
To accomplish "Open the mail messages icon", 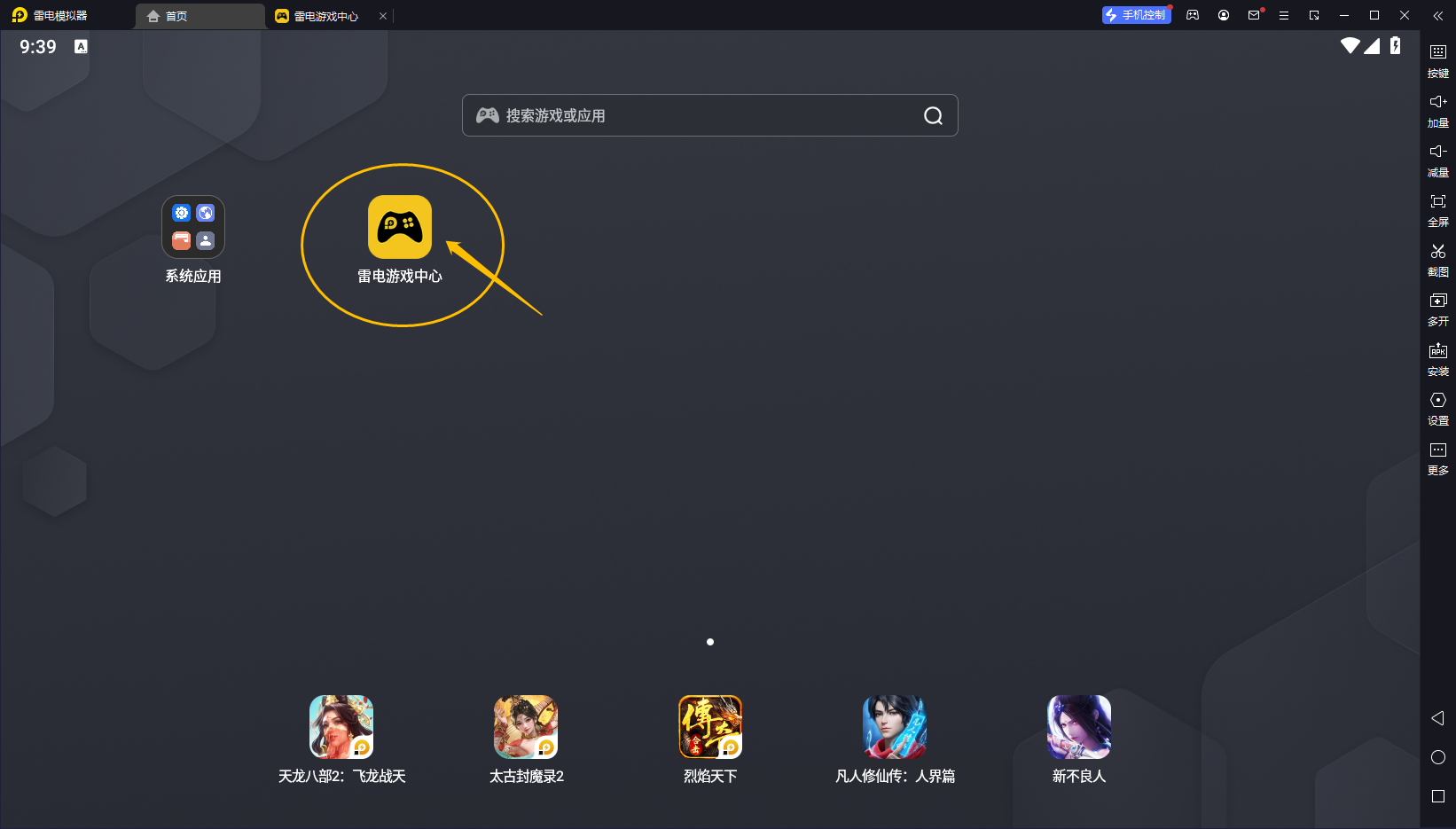I will 1254,15.
